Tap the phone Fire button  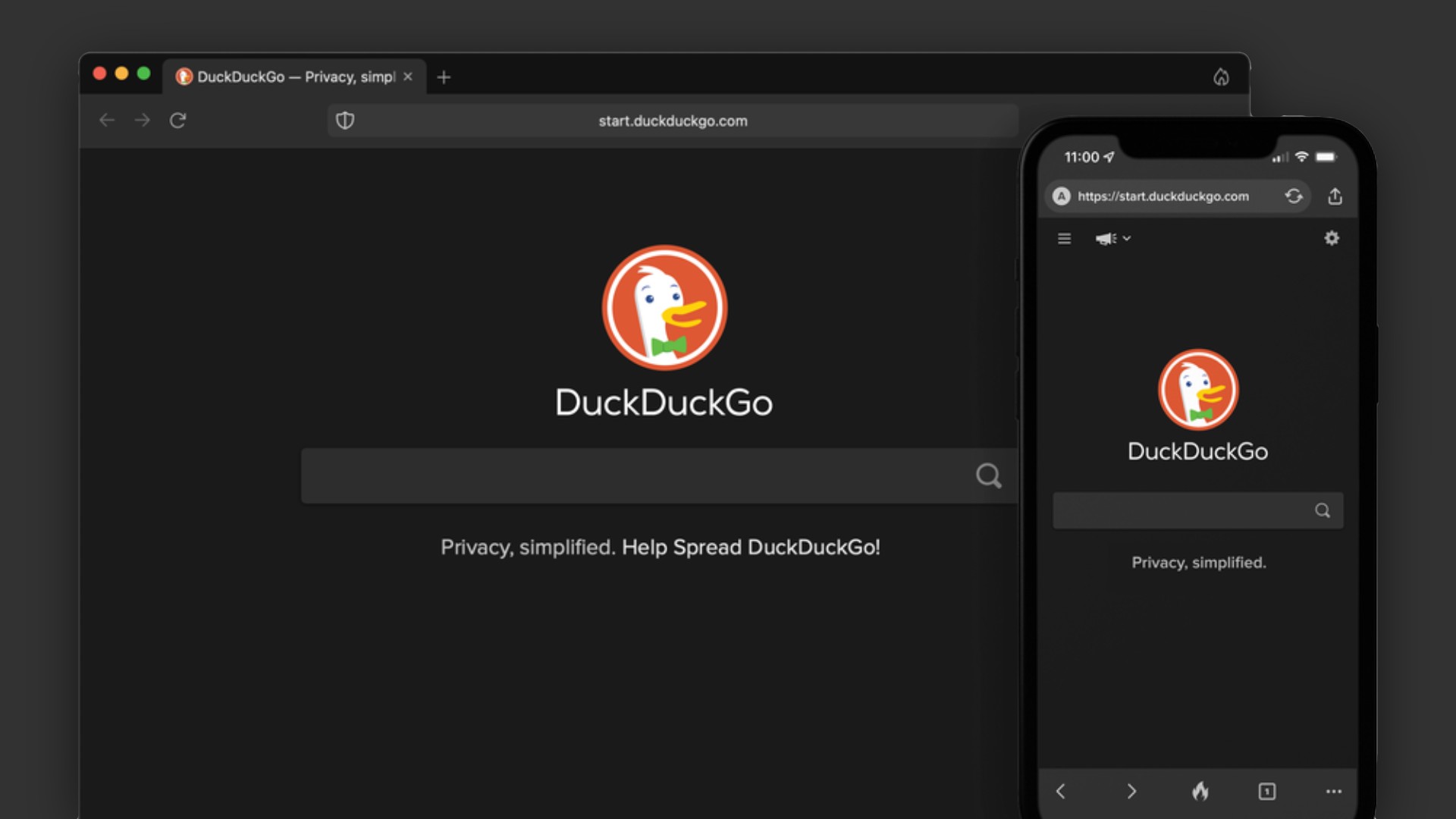[x=1200, y=791]
